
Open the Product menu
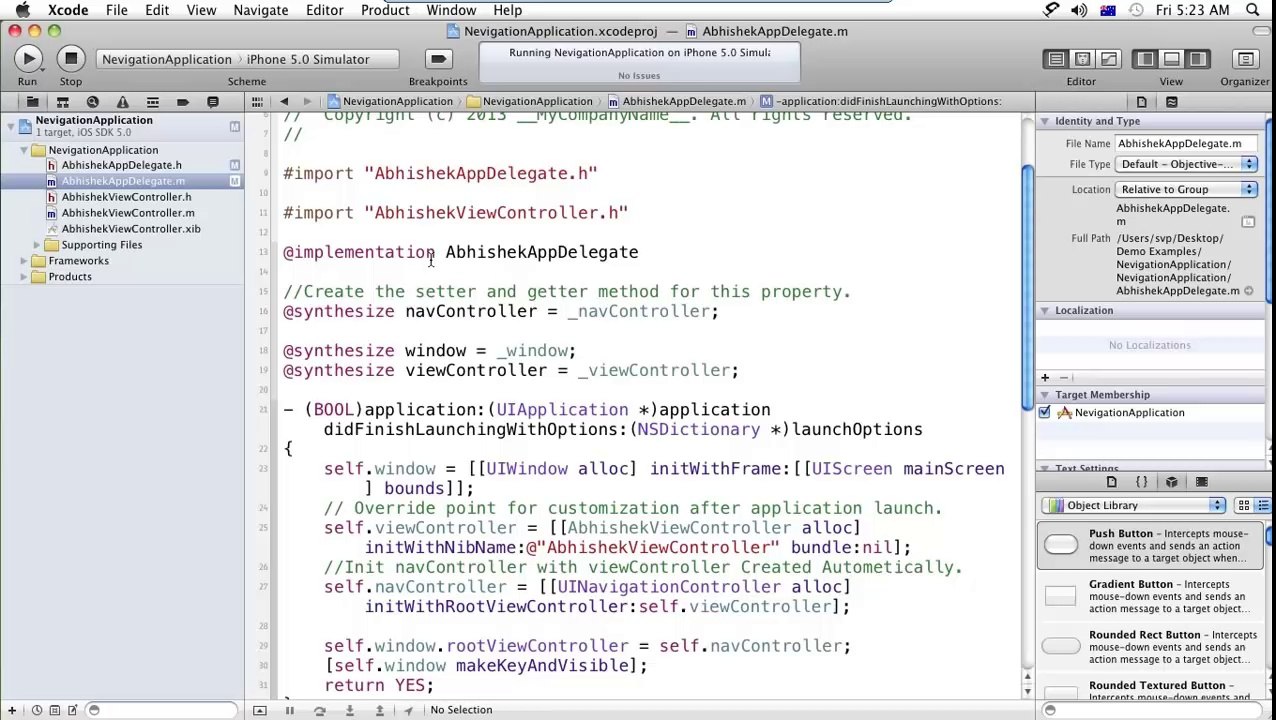(x=385, y=10)
